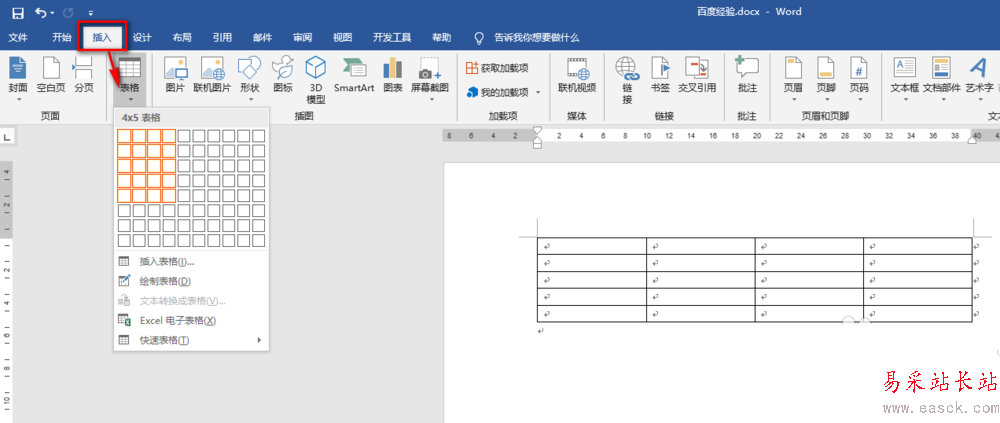
Task: Insert a 文本框 text box
Action: (904, 79)
